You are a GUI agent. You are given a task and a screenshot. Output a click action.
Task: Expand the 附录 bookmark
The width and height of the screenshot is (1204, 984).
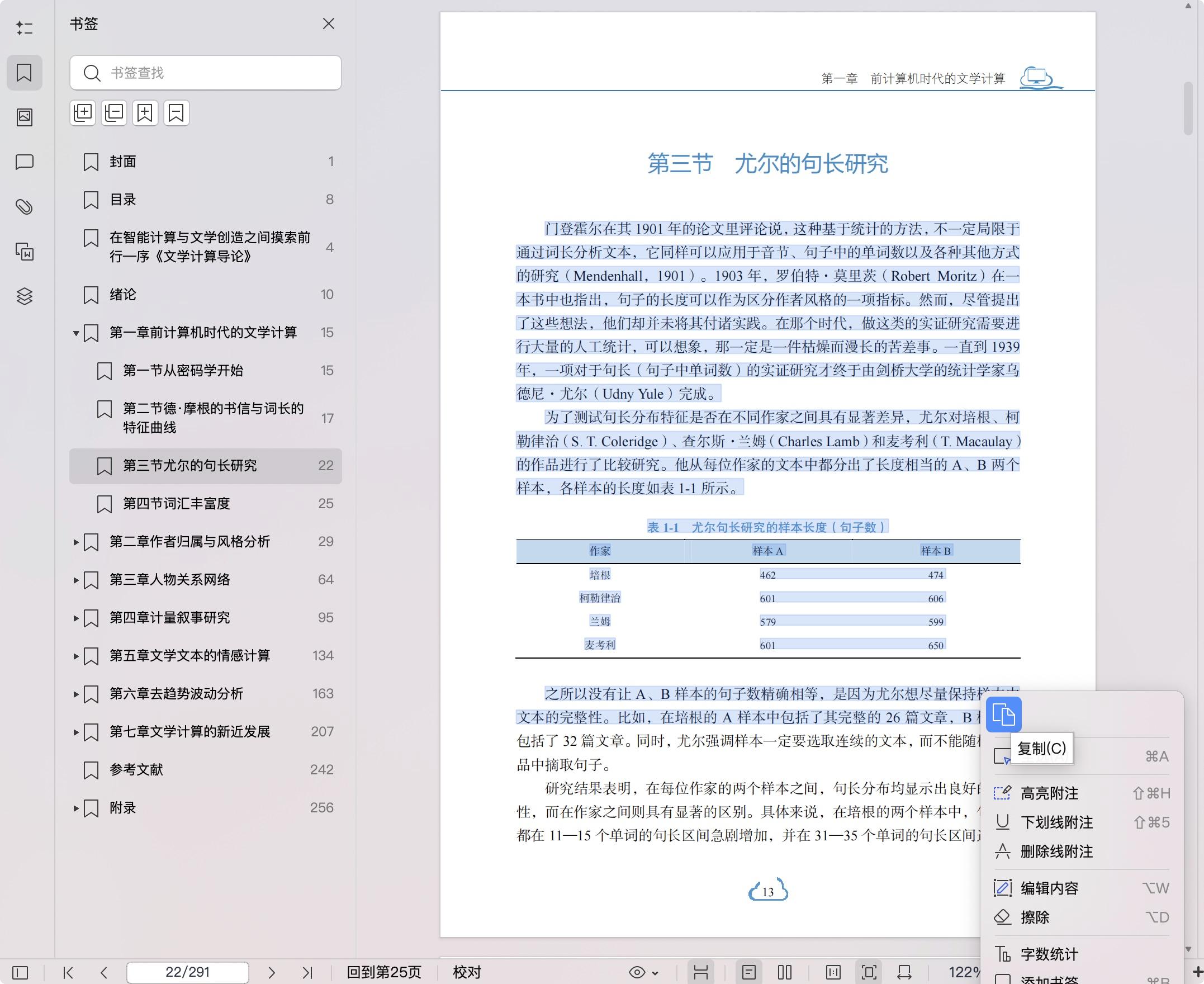(75, 808)
